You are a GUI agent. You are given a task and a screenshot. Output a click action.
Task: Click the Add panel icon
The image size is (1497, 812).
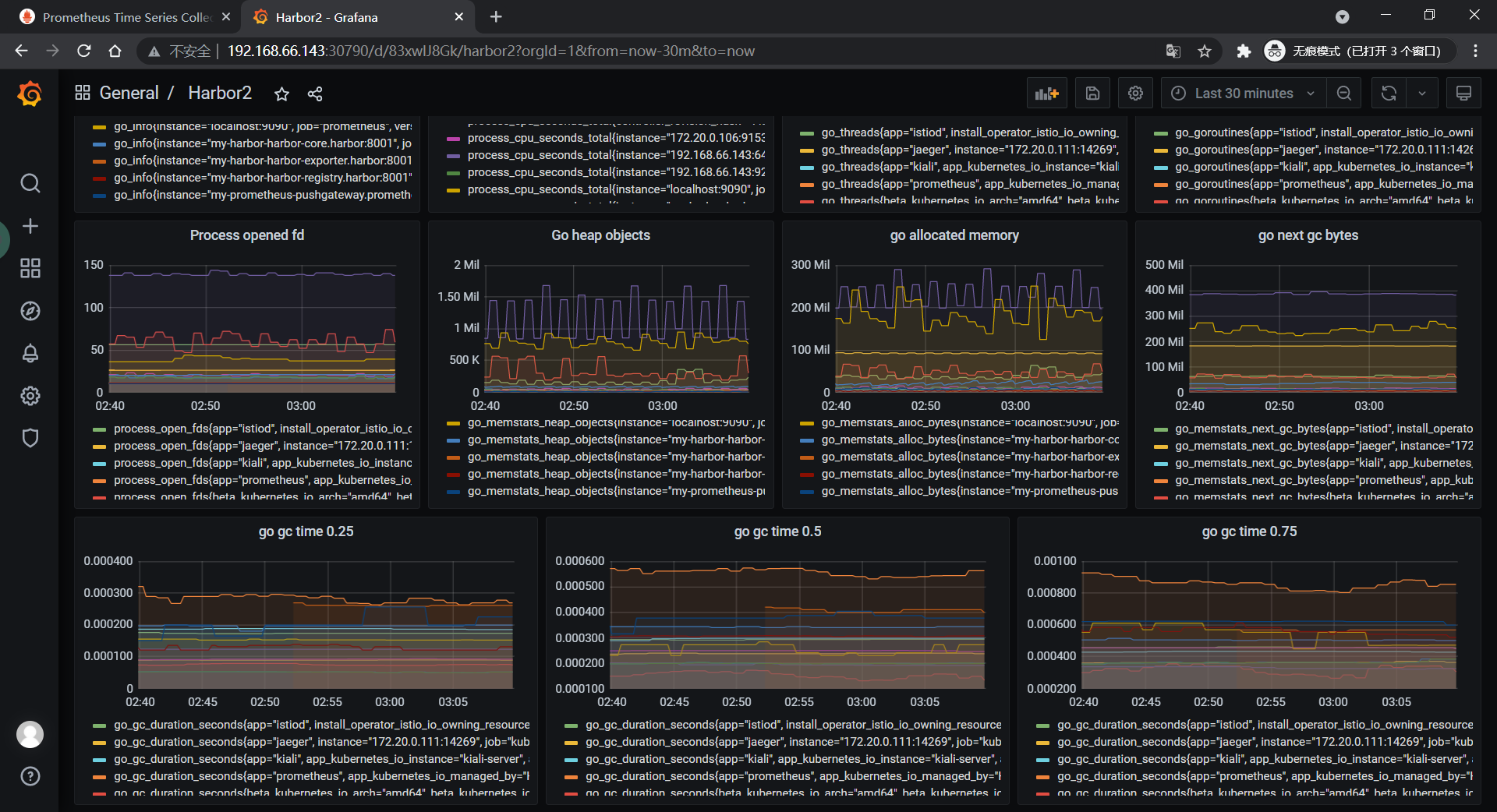tap(1046, 94)
